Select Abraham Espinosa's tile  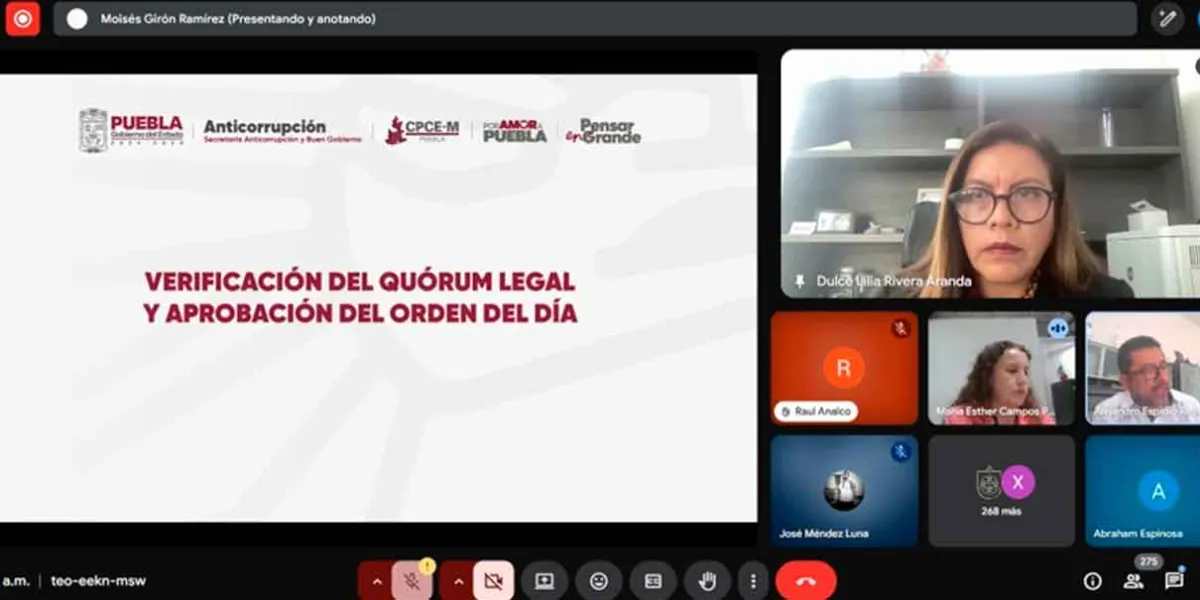1143,491
